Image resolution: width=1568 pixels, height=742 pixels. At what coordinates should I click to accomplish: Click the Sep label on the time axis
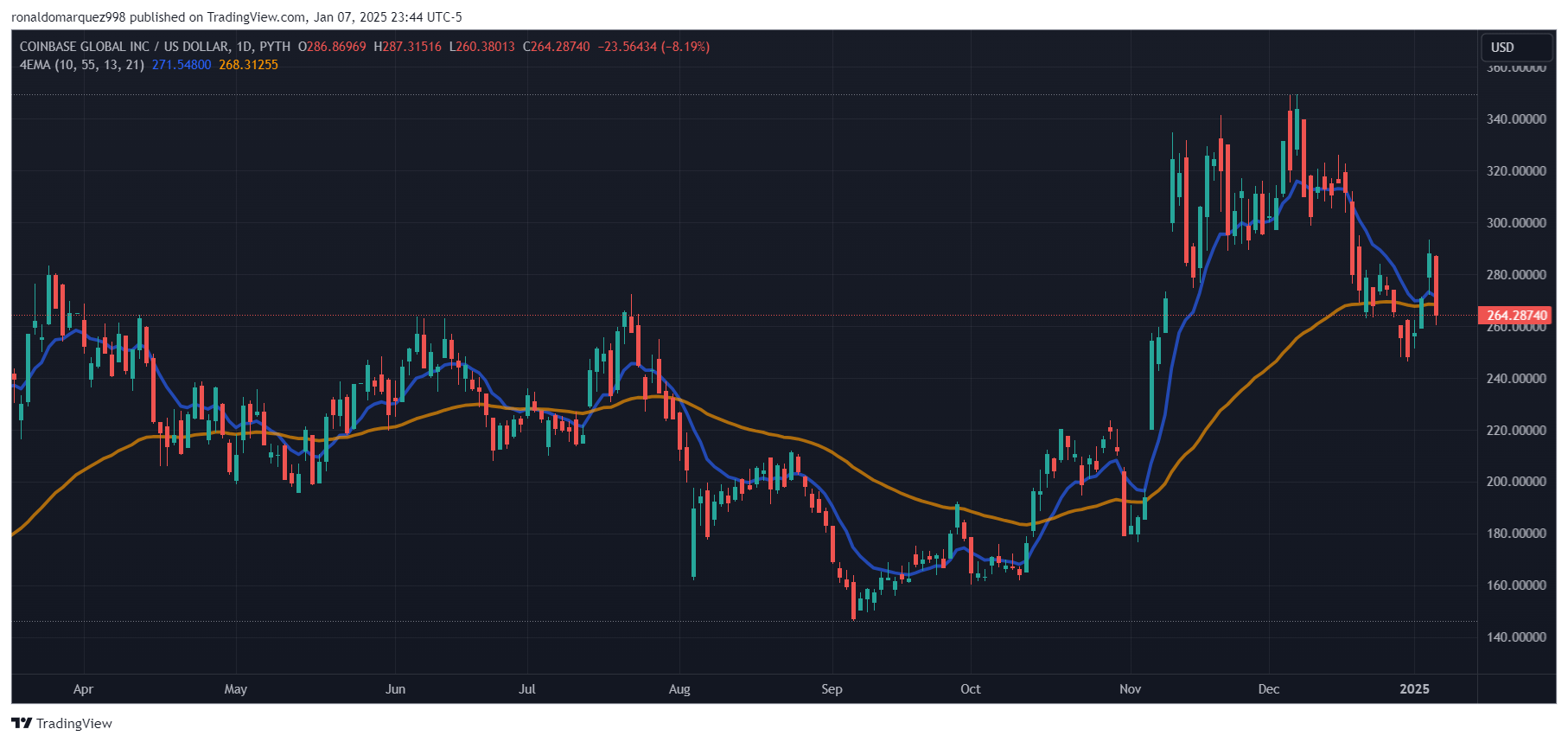pyautogui.click(x=832, y=689)
